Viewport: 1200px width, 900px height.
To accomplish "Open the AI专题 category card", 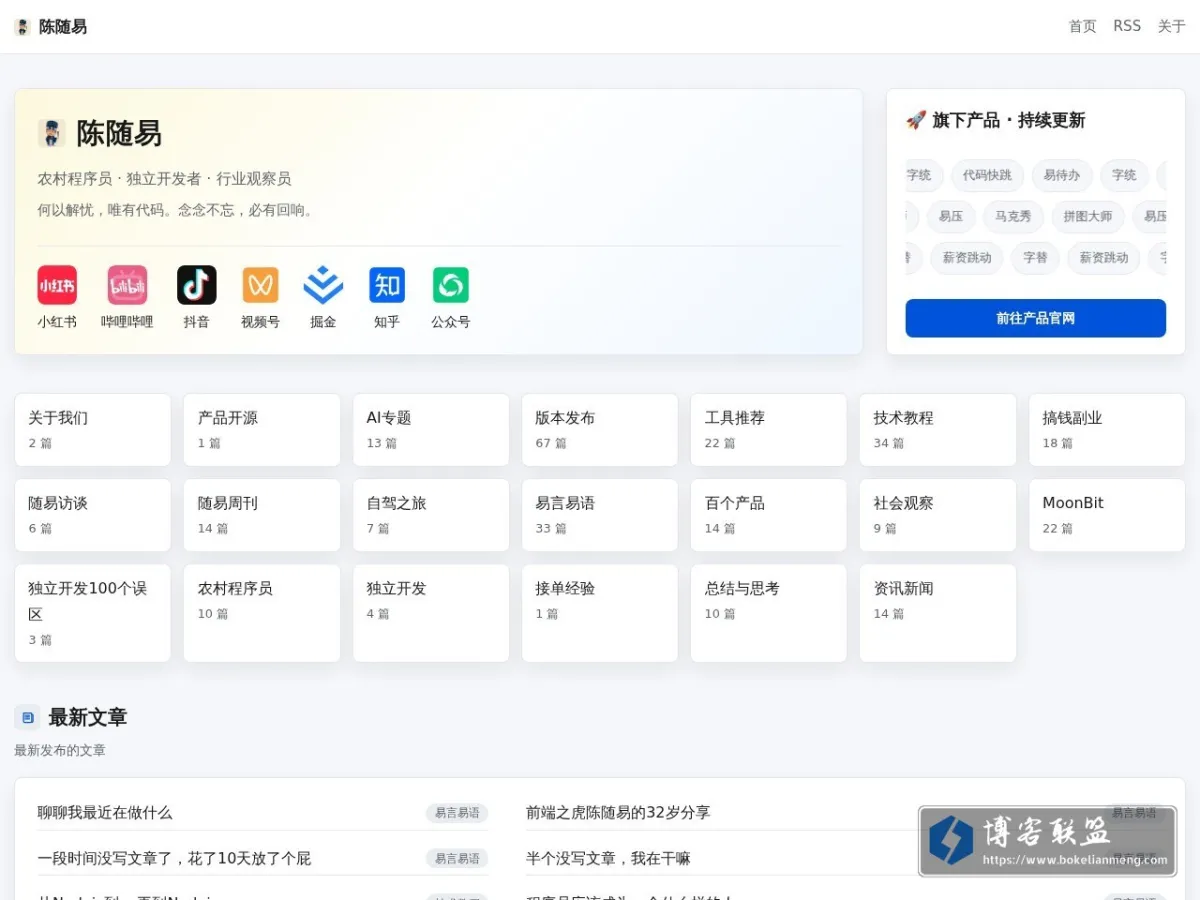I will pos(431,429).
